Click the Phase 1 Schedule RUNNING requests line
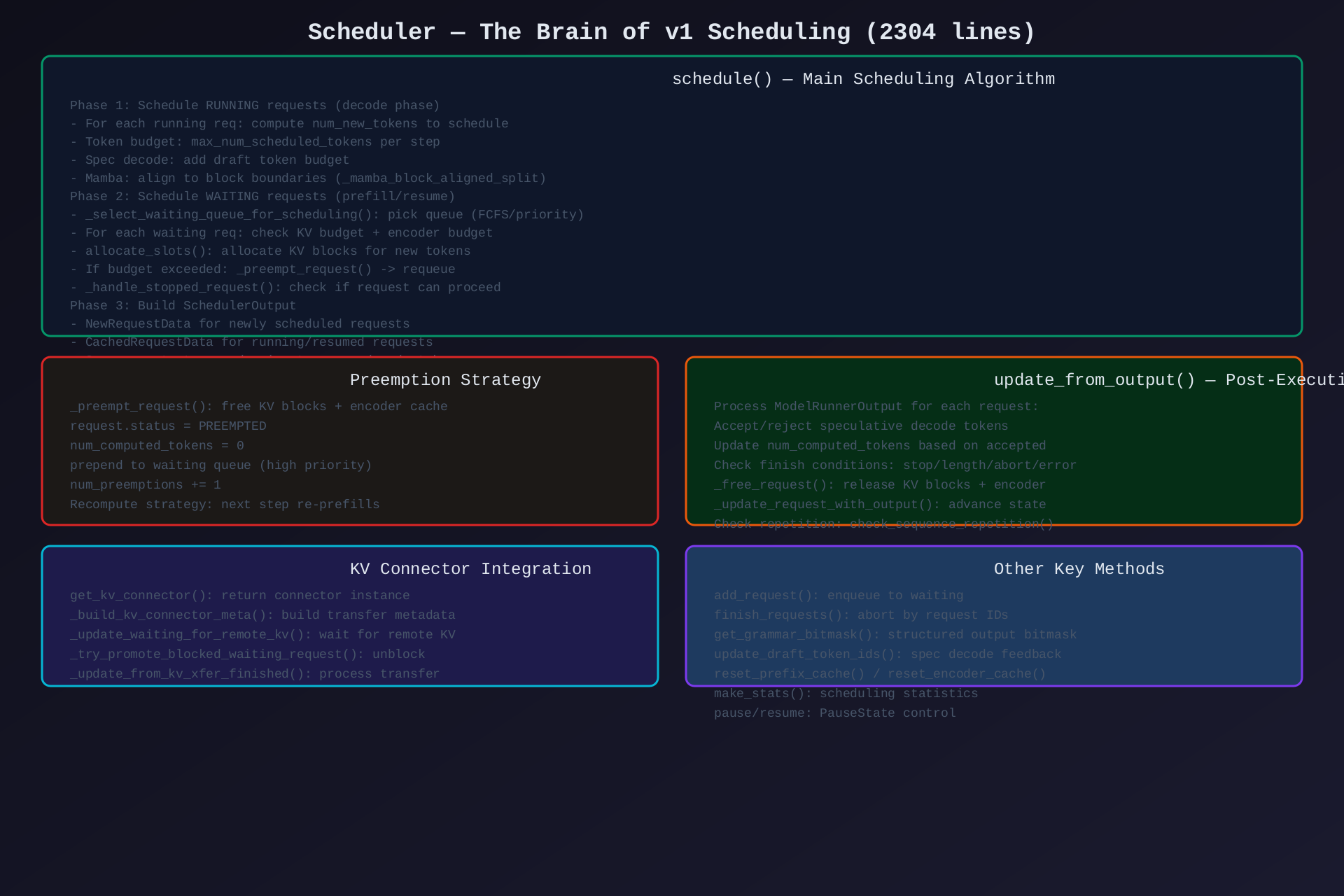Viewport: 1344px width, 896px height. coord(255,106)
